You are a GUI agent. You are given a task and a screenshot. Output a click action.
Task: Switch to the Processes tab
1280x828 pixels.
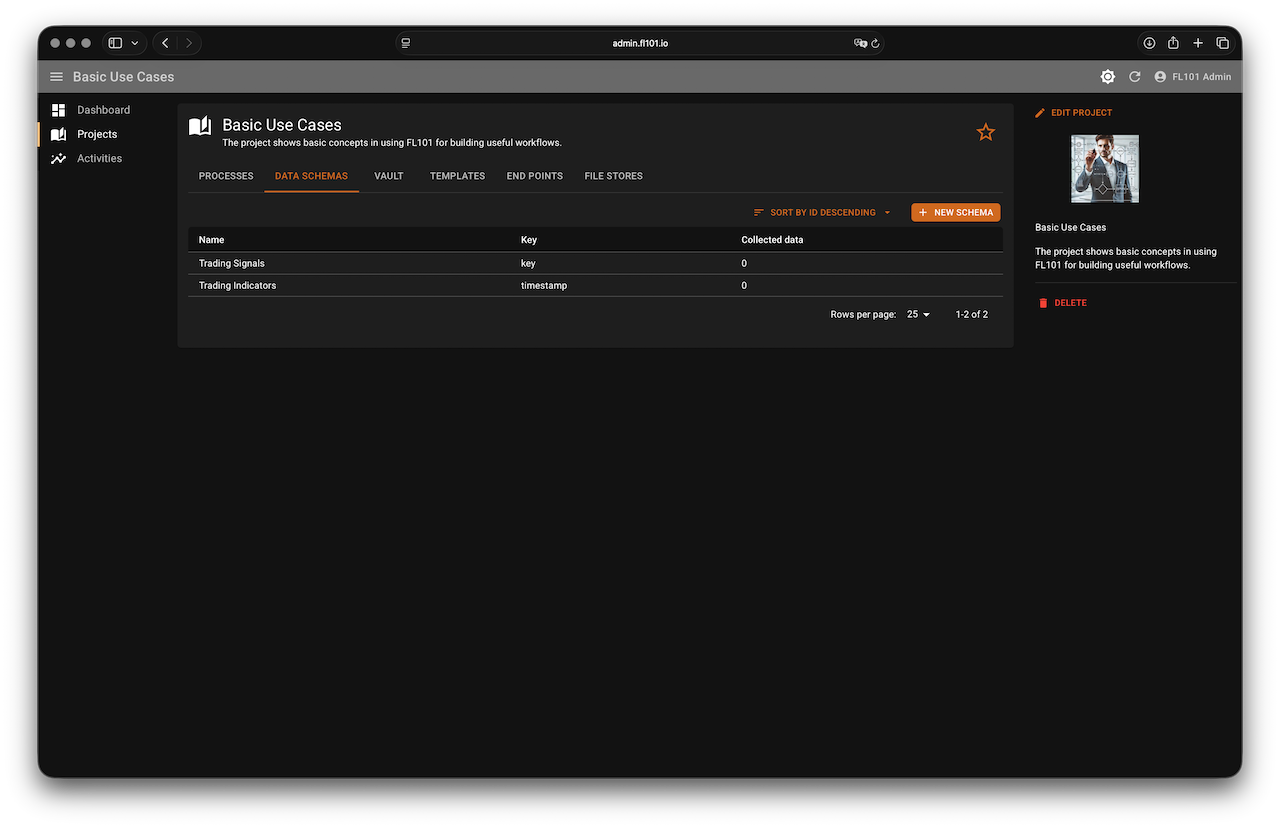pyautogui.click(x=226, y=176)
